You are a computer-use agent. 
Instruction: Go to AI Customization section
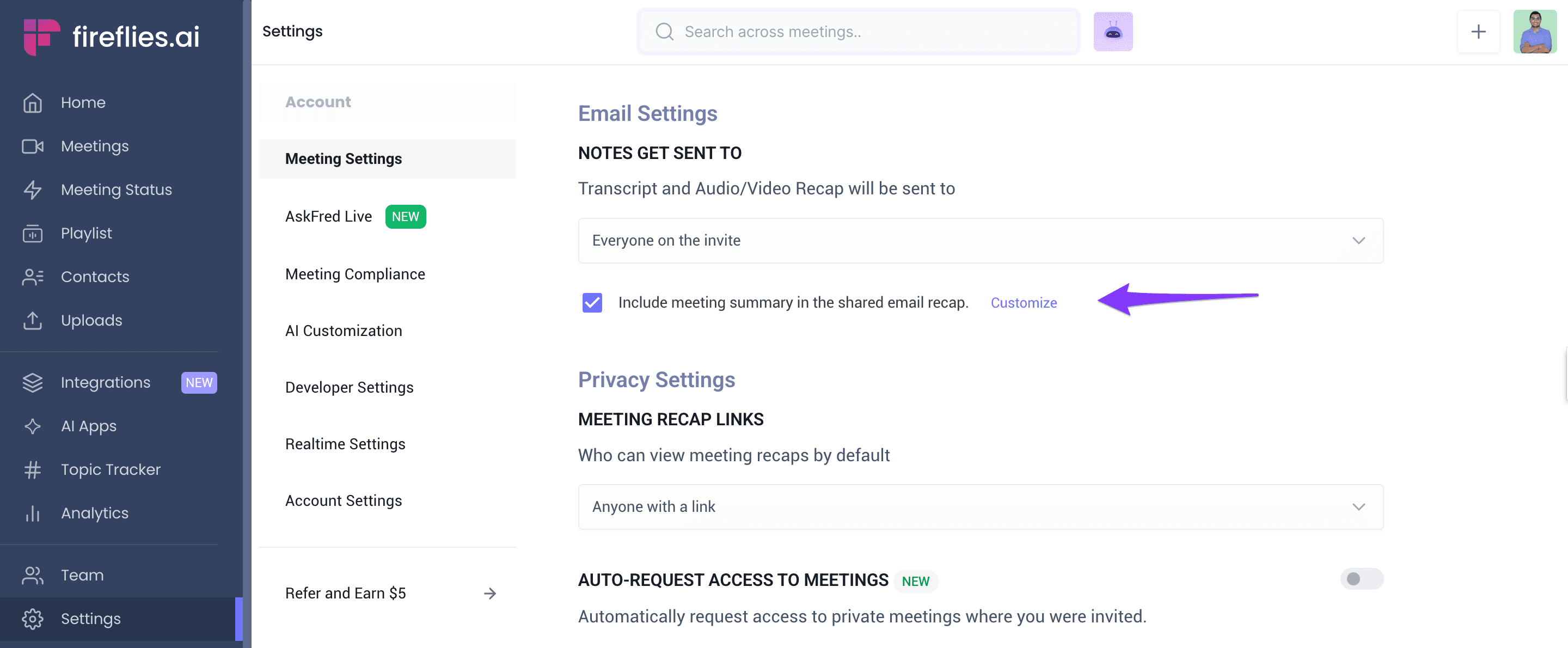pyautogui.click(x=344, y=331)
